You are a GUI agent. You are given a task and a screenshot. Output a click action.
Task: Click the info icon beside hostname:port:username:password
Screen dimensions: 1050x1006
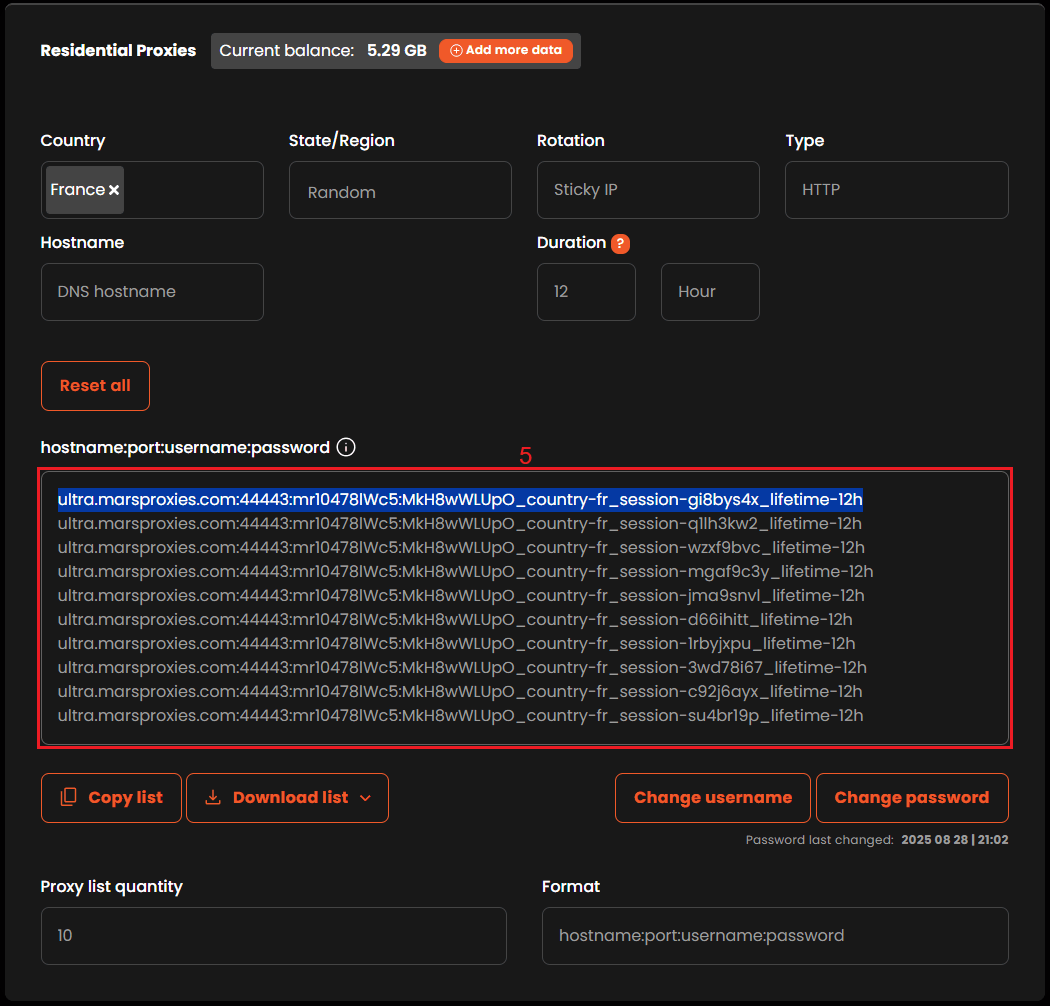click(346, 447)
